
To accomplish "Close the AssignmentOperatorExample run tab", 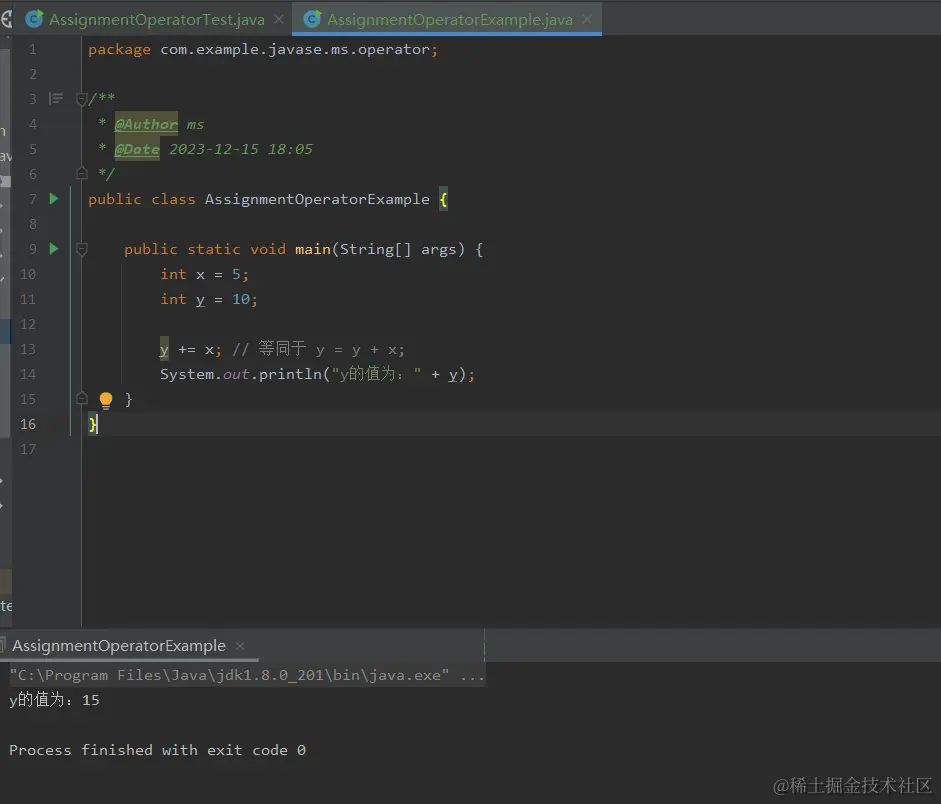I will coord(240,646).
